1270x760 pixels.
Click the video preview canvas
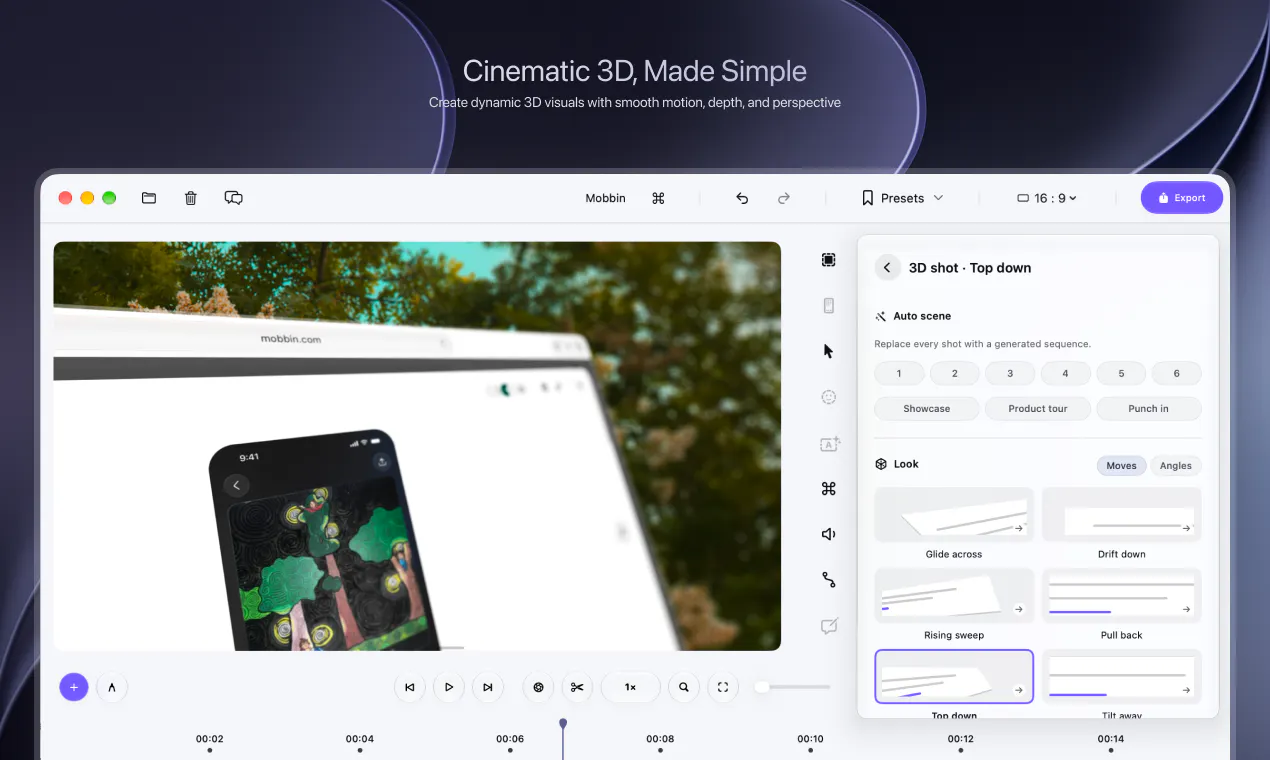(417, 446)
